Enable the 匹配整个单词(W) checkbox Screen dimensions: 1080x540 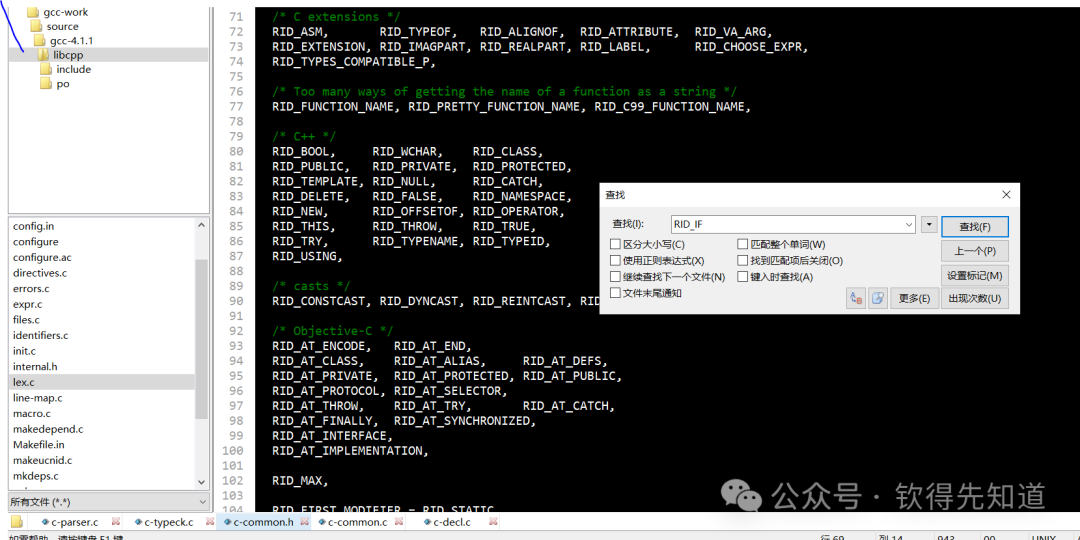pos(742,245)
